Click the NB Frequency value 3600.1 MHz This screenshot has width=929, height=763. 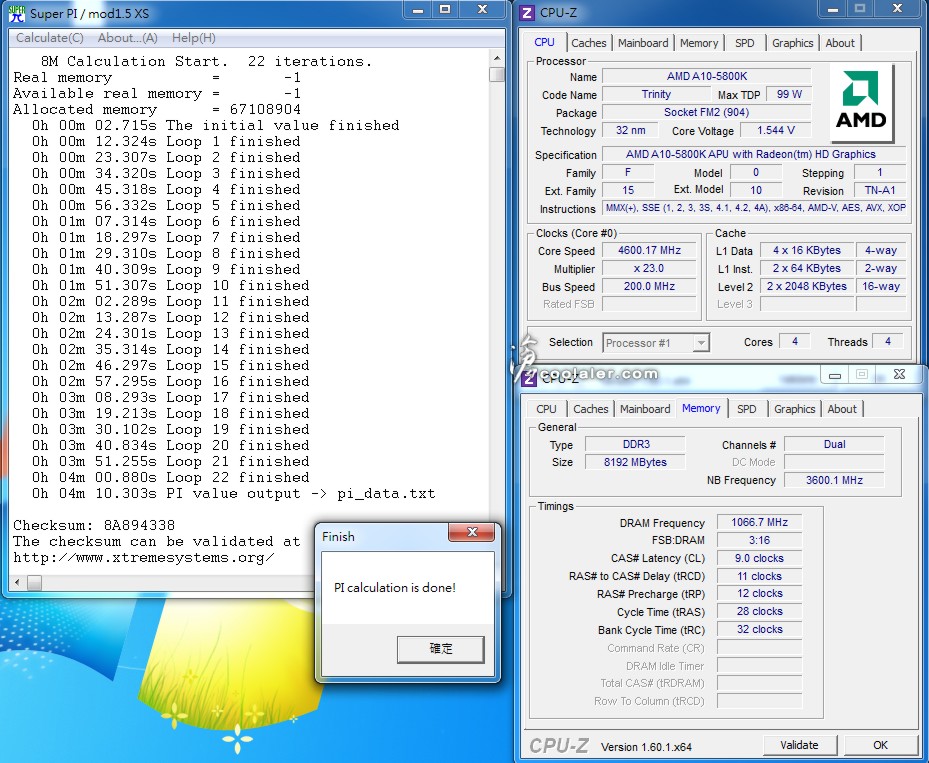(834, 480)
